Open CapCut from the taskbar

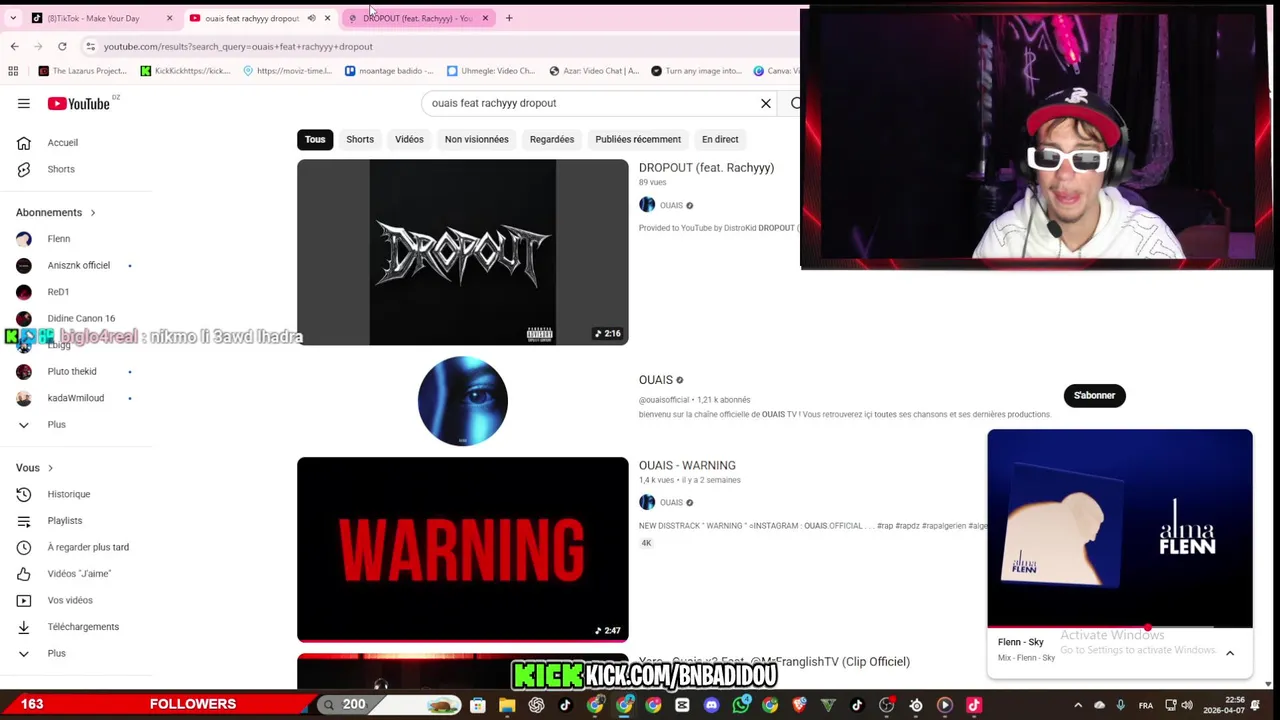tap(682, 705)
